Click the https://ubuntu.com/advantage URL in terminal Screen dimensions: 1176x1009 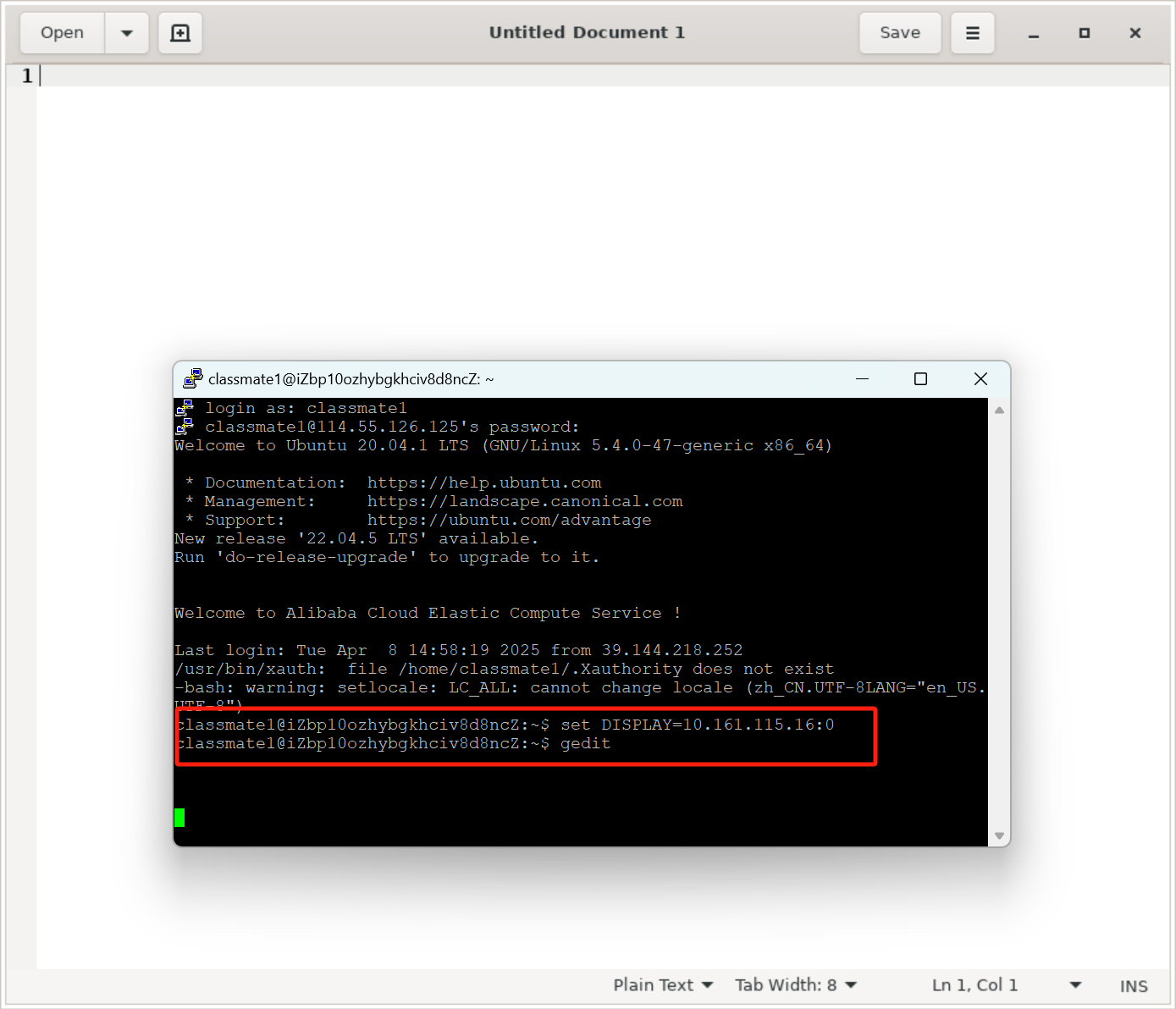coord(510,520)
